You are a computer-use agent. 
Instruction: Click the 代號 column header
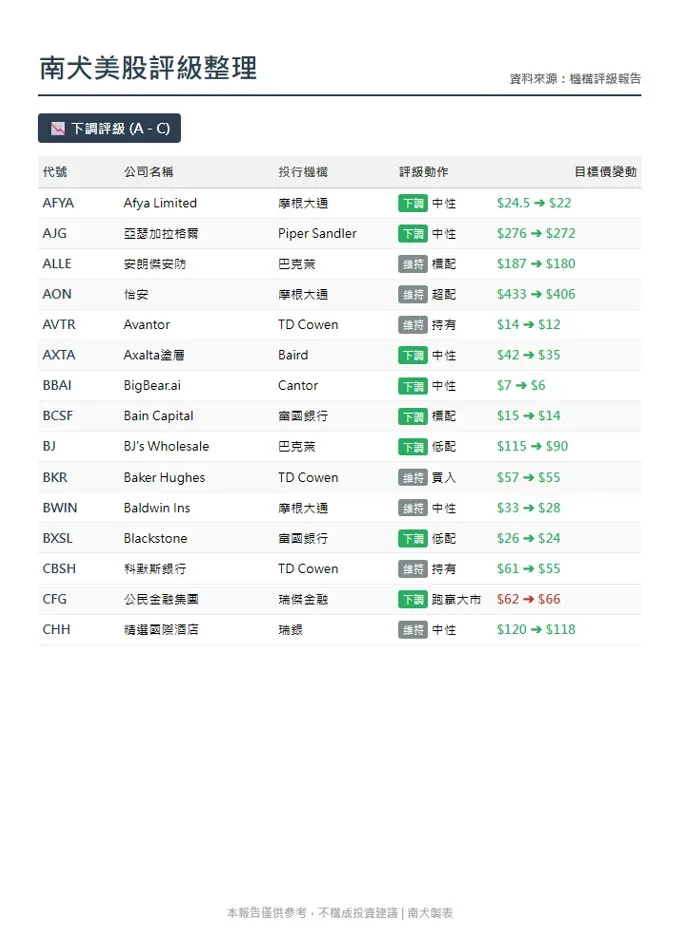click(55, 172)
